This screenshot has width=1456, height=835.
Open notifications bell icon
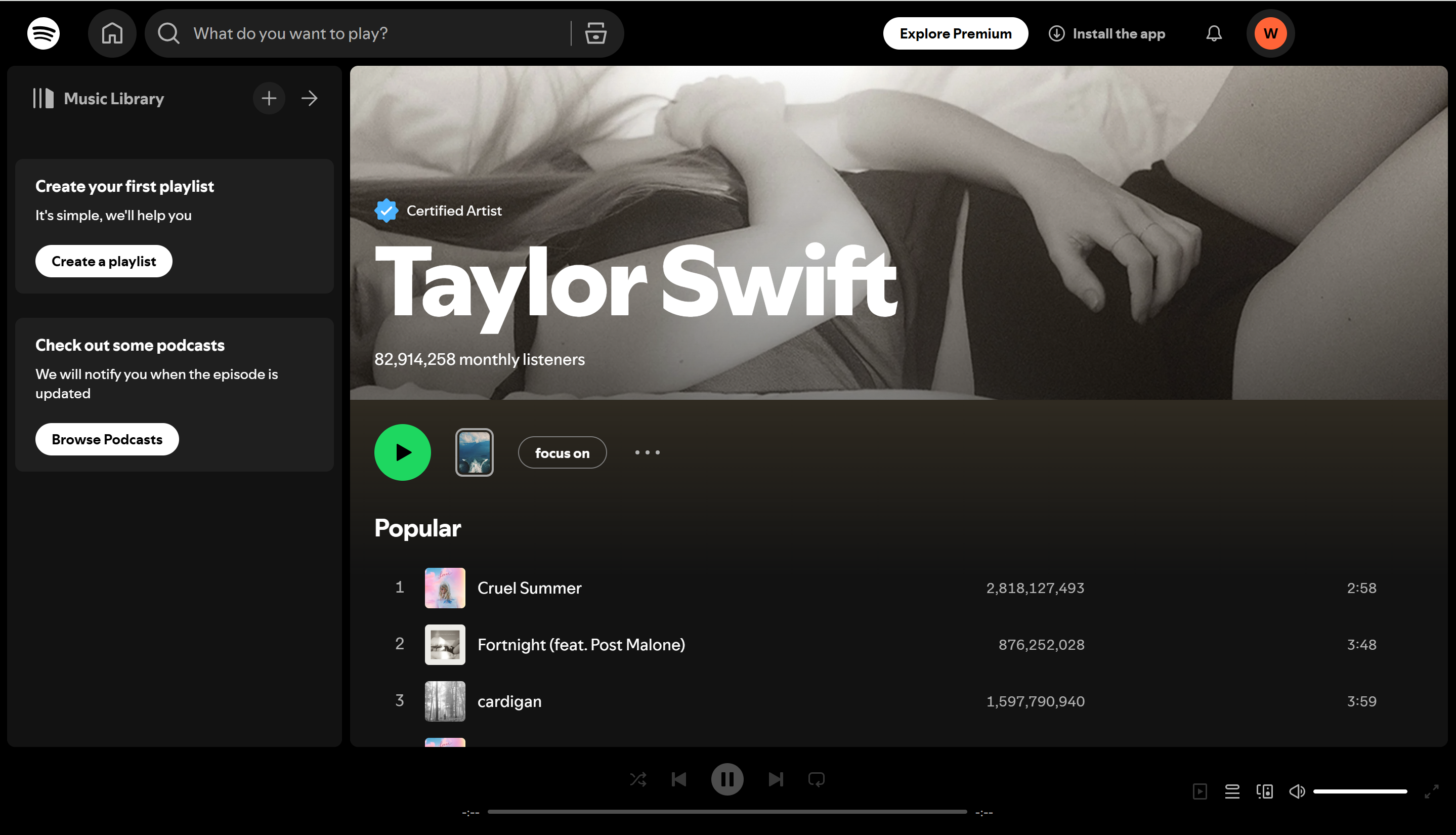pos(1214,33)
